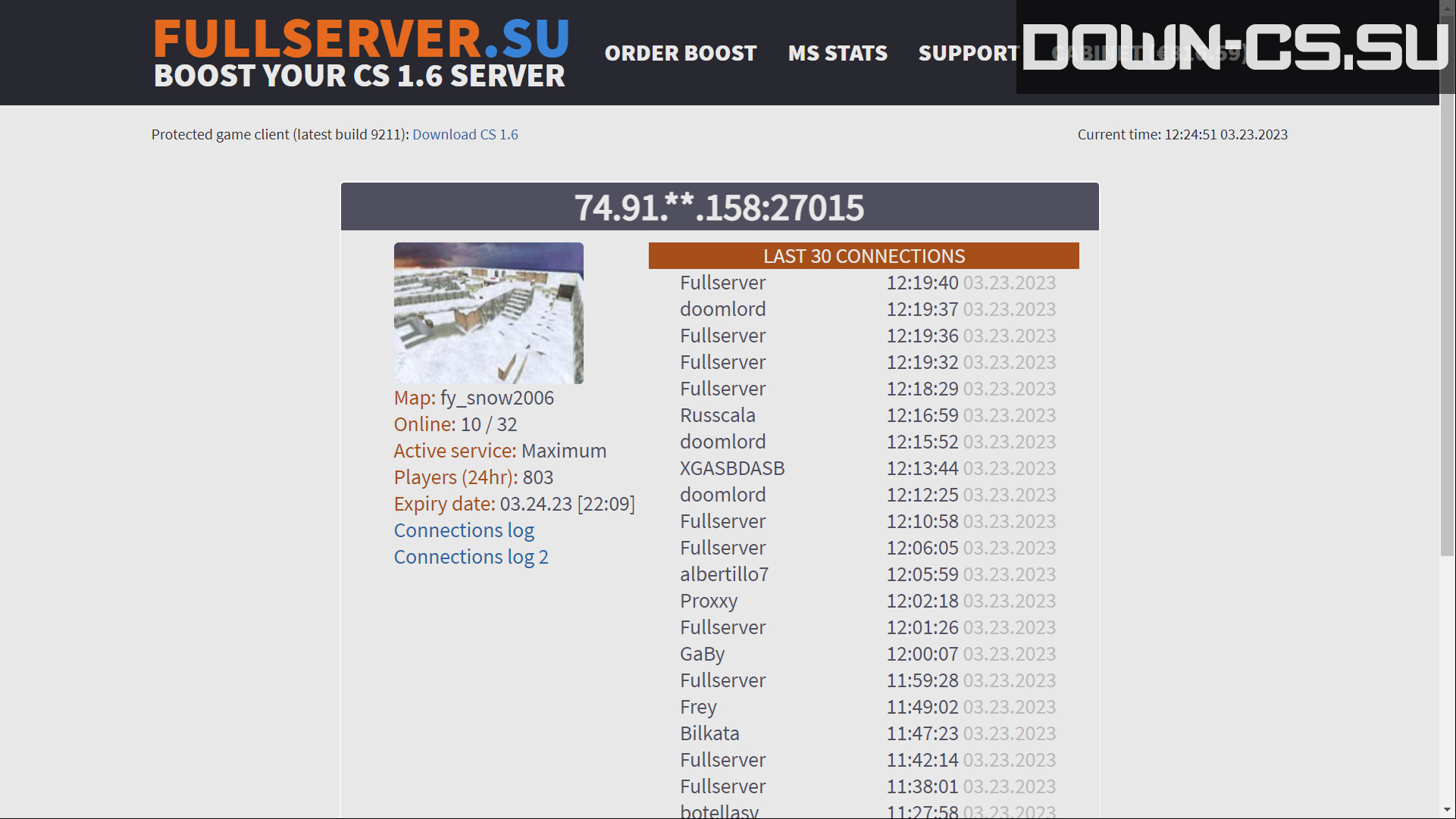Screen dimensions: 1456x819
Task: Click the Fullserver entry at 12:19:36
Action: point(722,336)
